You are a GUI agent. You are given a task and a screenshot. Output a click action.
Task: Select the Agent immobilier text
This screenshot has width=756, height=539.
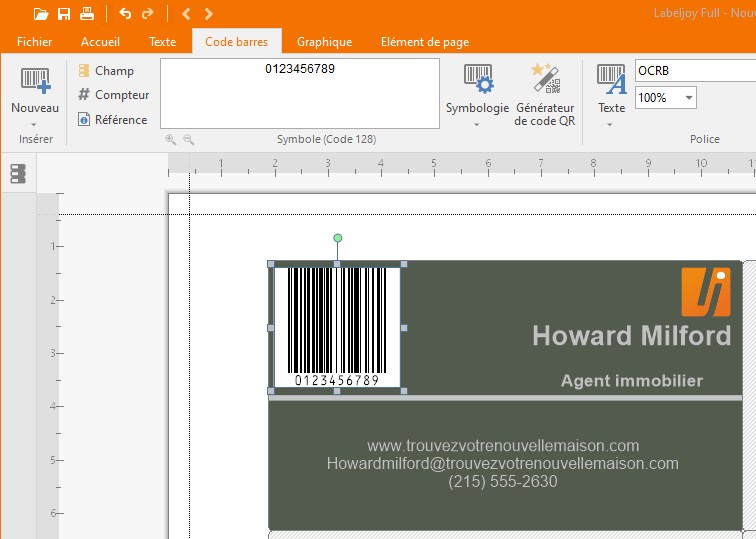pos(632,381)
